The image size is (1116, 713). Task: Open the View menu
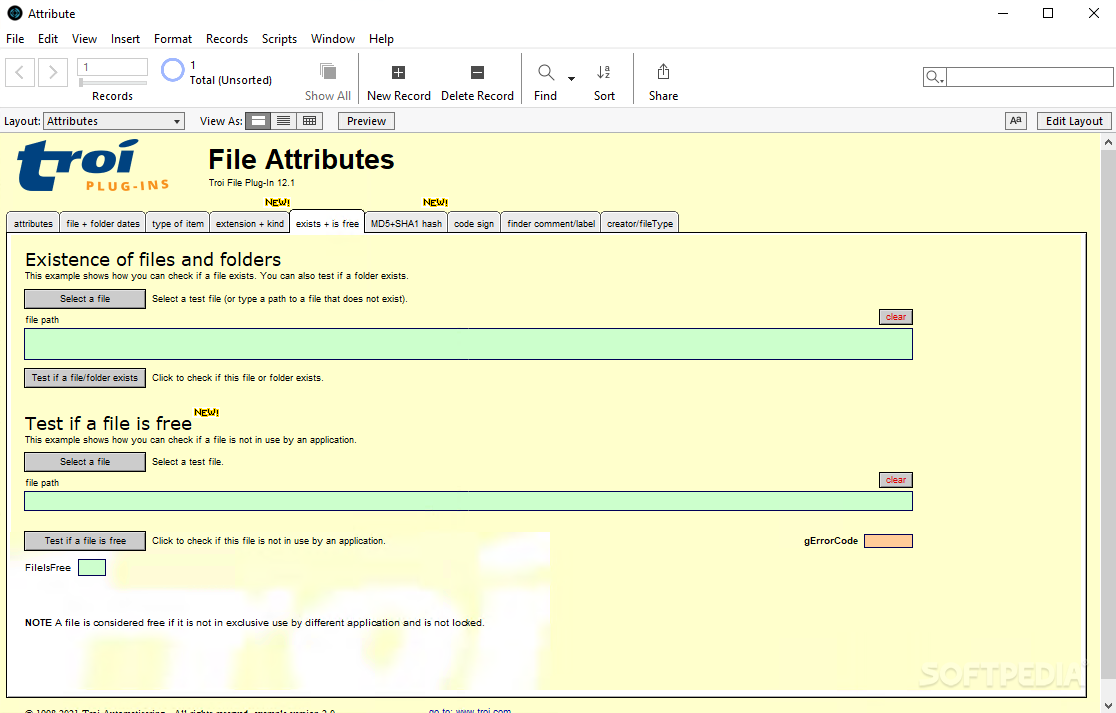[x=84, y=39]
